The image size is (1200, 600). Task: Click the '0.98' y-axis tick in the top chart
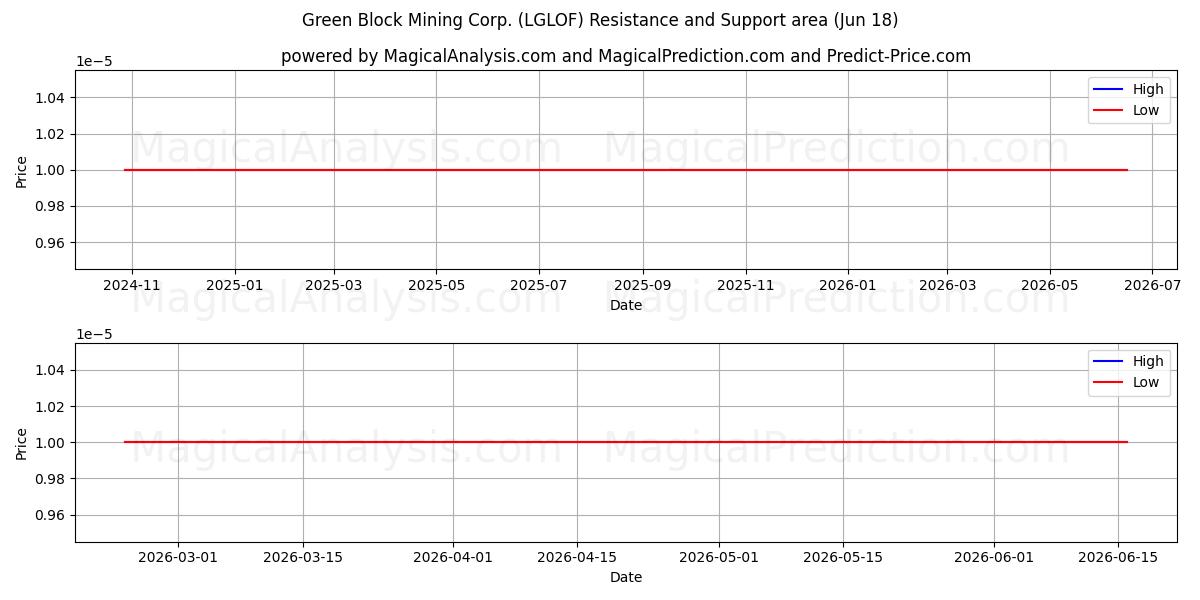click(52, 206)
